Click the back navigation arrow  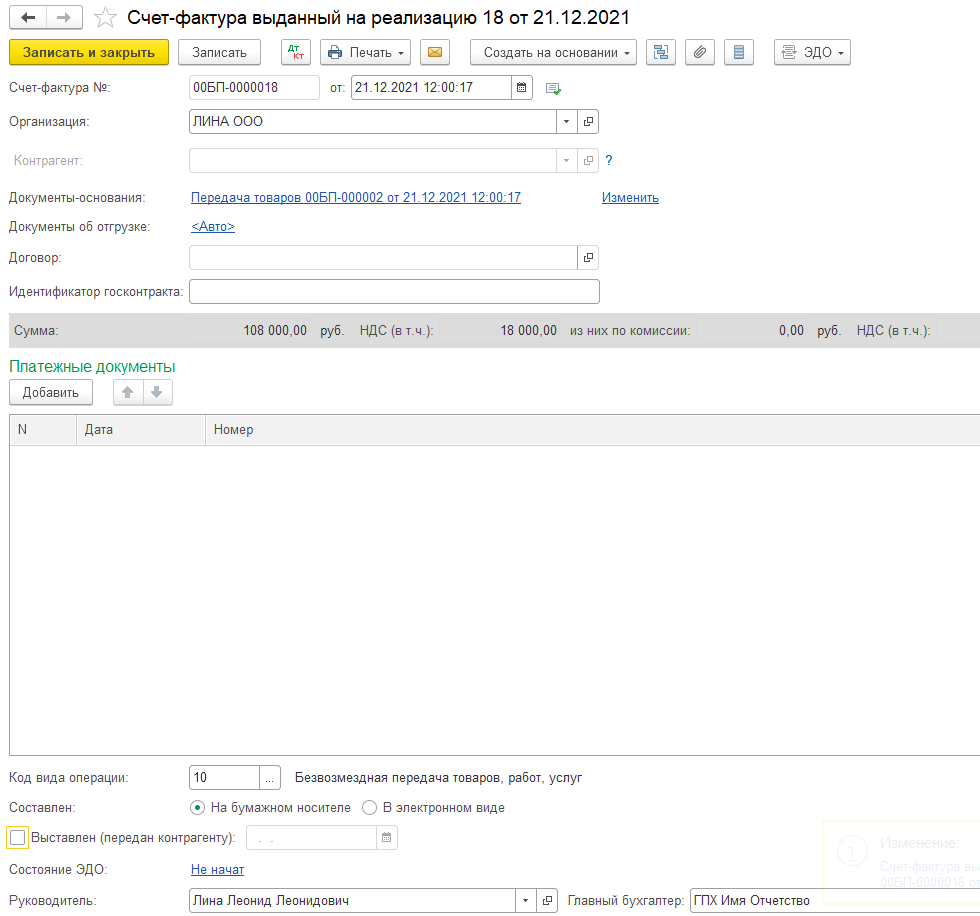[28, 17]
